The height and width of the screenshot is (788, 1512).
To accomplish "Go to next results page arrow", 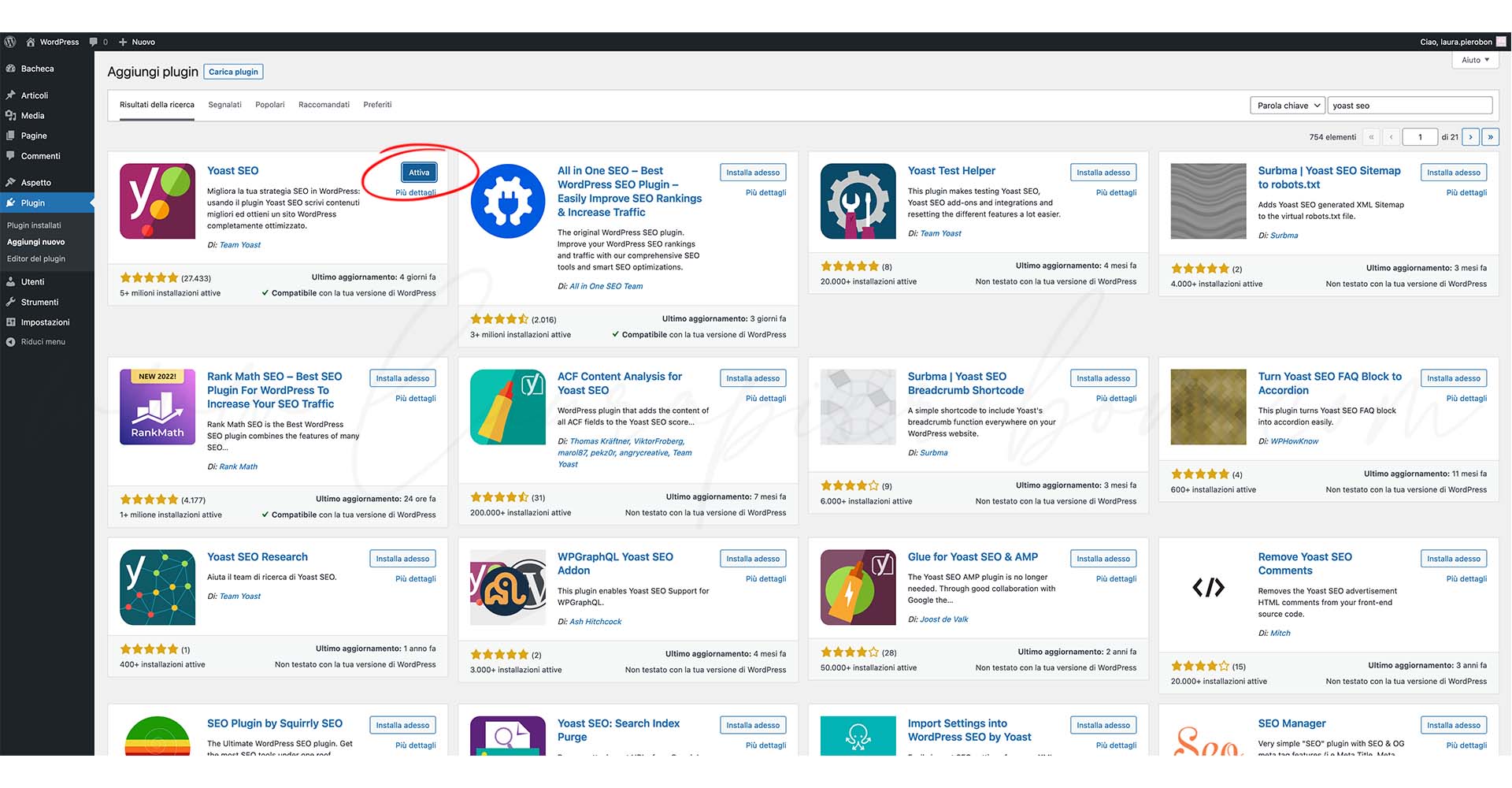I will [1470, 137].
